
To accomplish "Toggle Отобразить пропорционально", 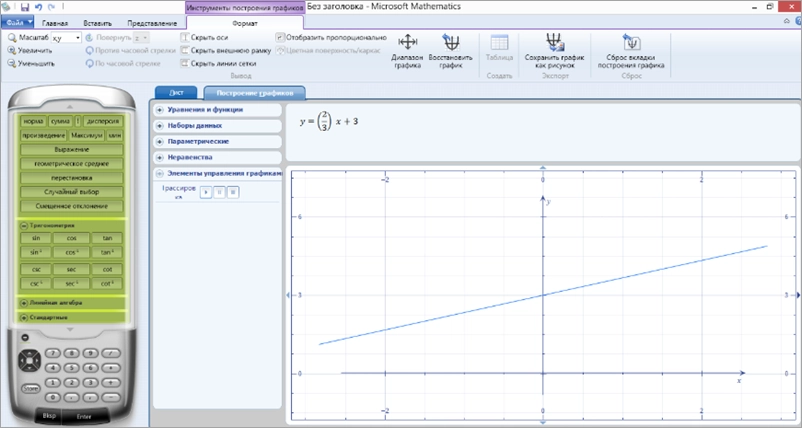I will coord(331,37).
